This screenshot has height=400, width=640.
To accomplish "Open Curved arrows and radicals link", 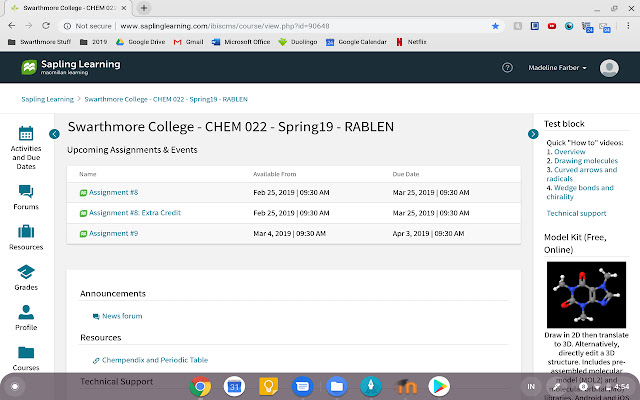I will (582, 174).
